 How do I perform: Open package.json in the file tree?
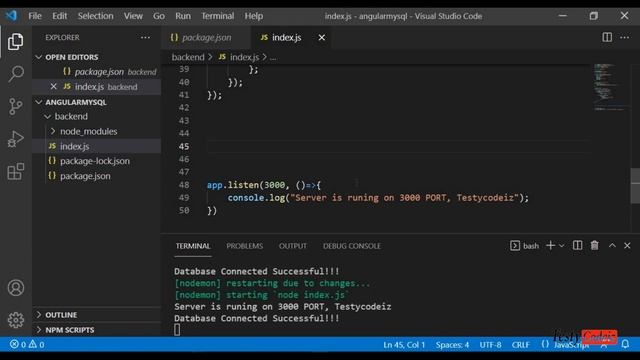pyautogui.click(x=96, y=176)
